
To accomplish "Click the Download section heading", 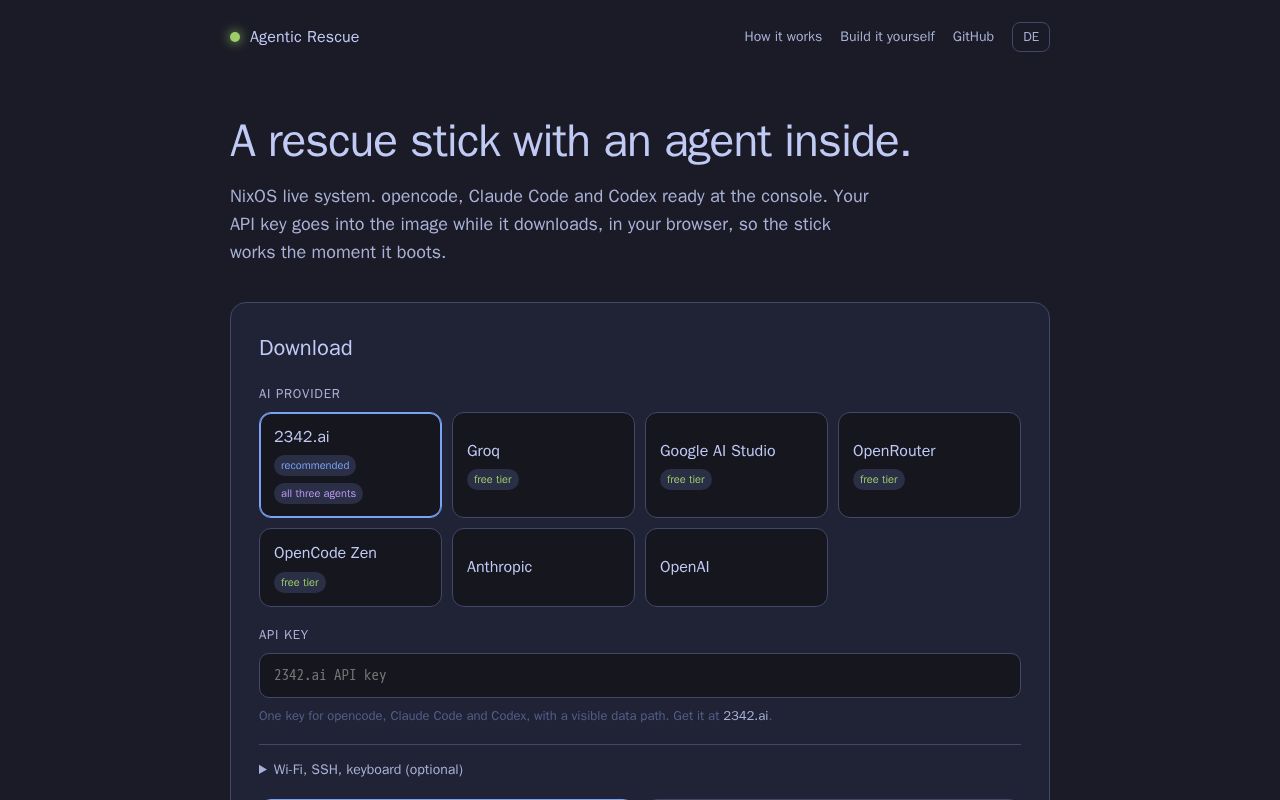I will click(x=306, y=348).
